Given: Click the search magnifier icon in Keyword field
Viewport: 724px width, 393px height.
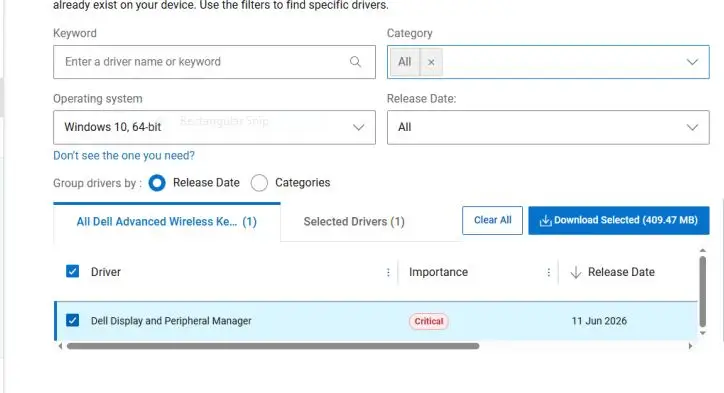Looking at the screenshot, I should pos(355,62).
